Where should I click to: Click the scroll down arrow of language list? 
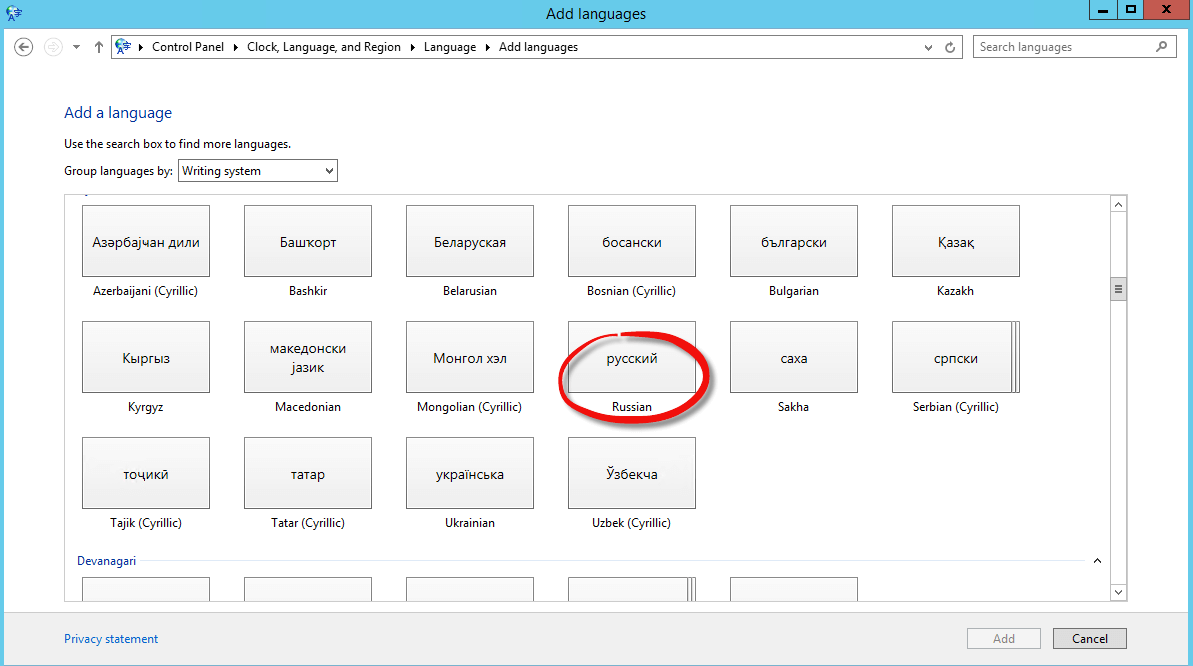[x=1119, y=592]
